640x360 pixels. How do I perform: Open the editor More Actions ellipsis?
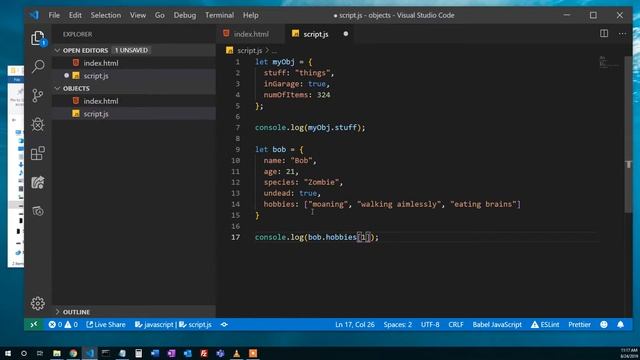(622, 34)
